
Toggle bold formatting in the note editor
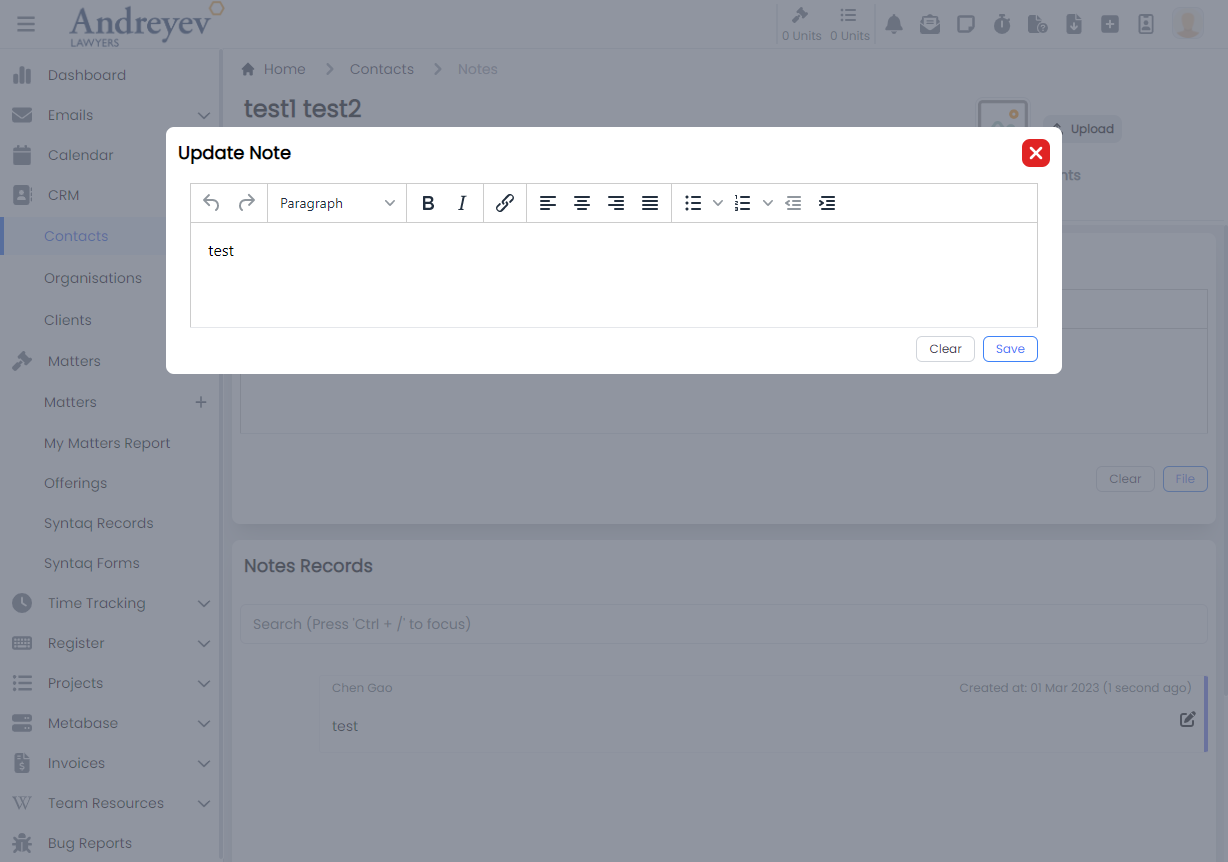(x=428, y=203)
